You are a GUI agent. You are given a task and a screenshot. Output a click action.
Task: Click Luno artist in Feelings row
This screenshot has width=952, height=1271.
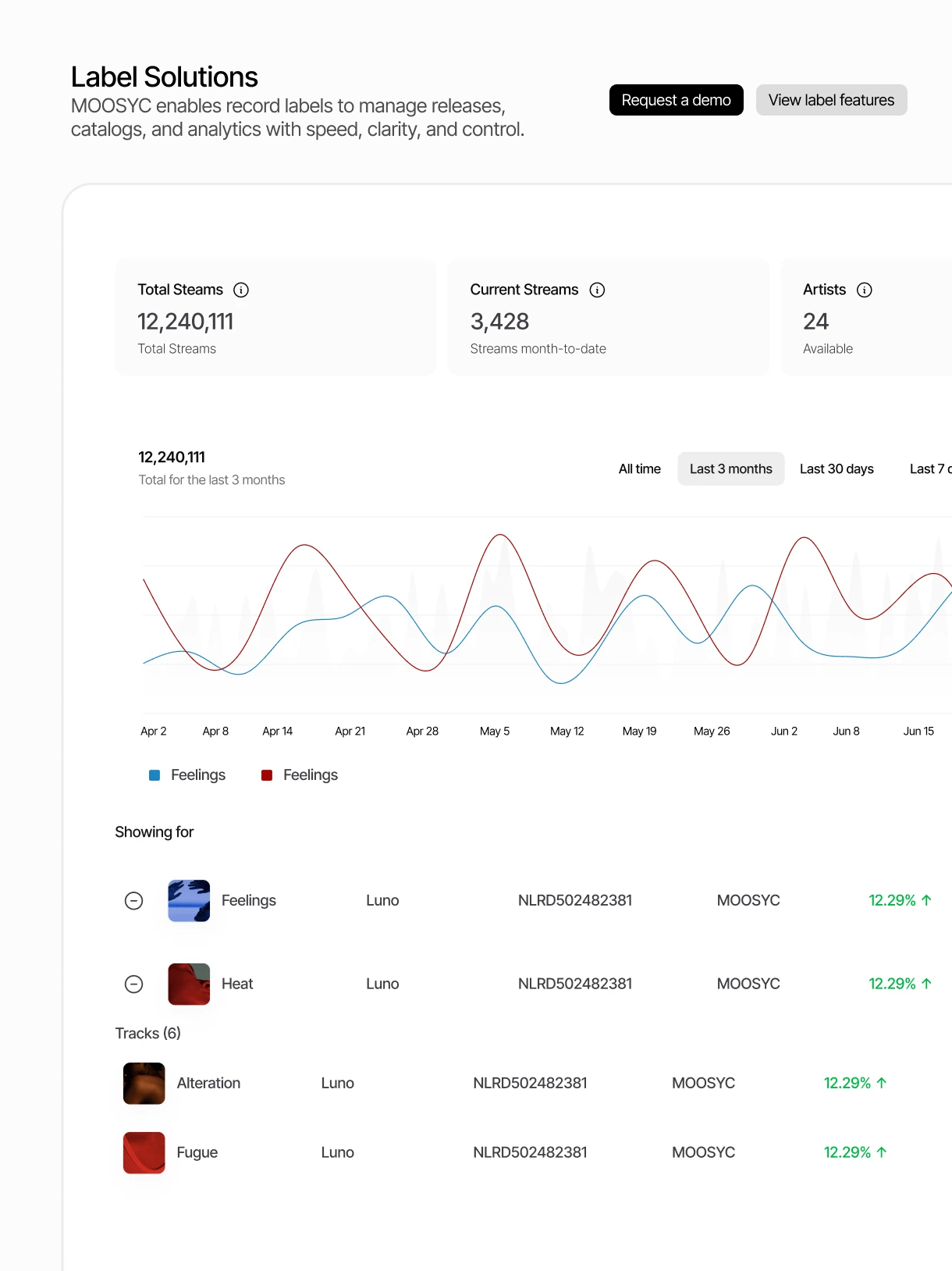pos(382,900)
